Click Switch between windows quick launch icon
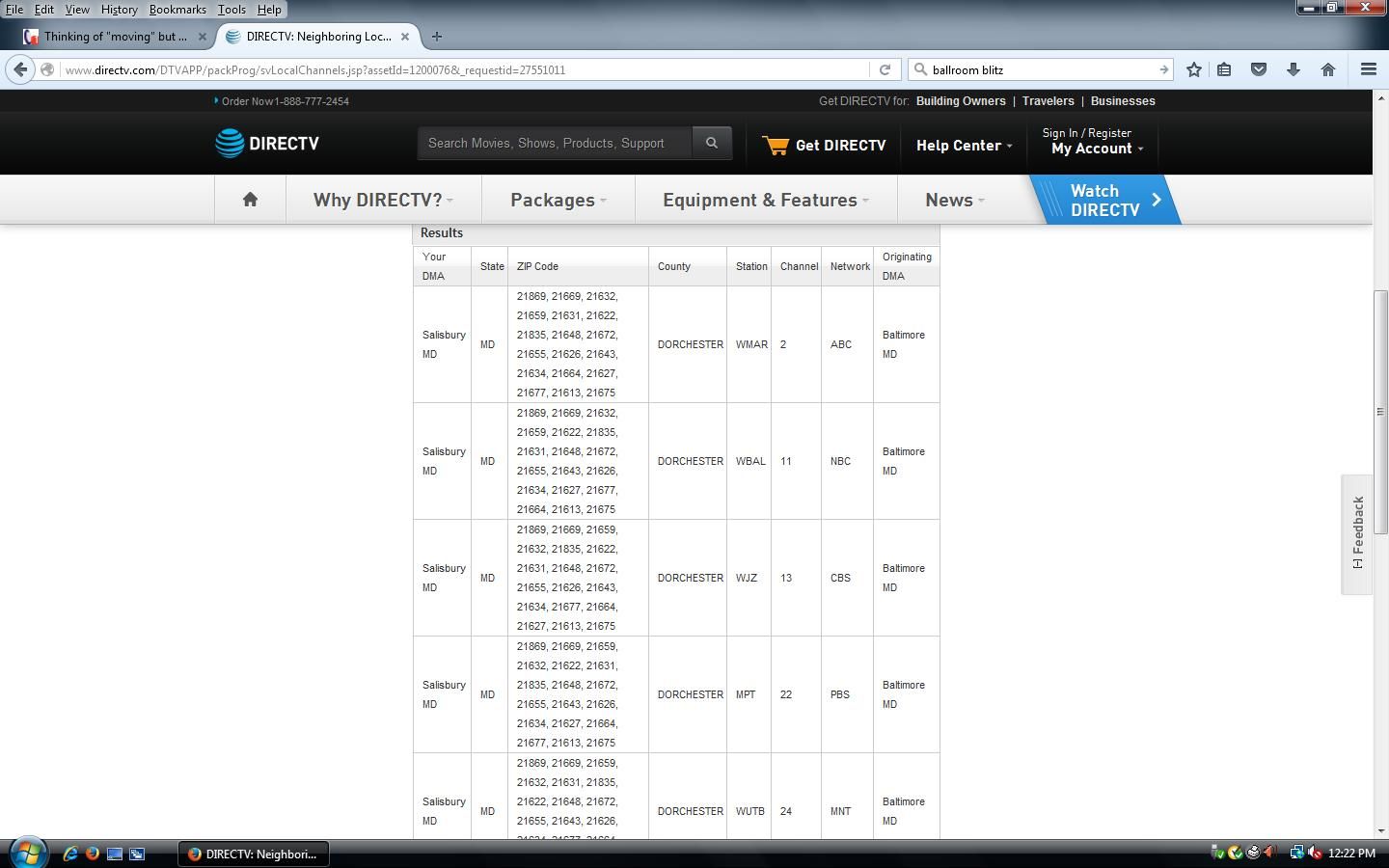 click(x=137, y=854)
